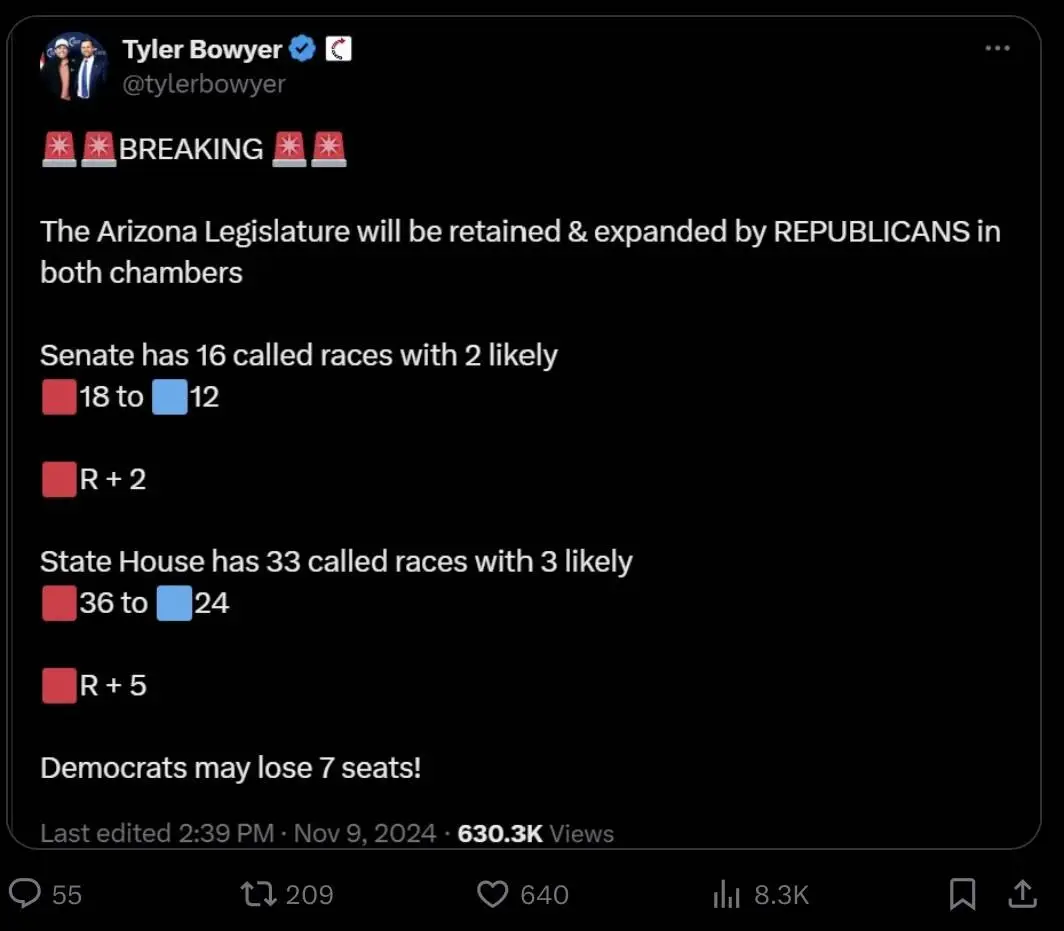
Task: Click the affiliation badge beside the verified checkmark
Action: pos(339,49)
